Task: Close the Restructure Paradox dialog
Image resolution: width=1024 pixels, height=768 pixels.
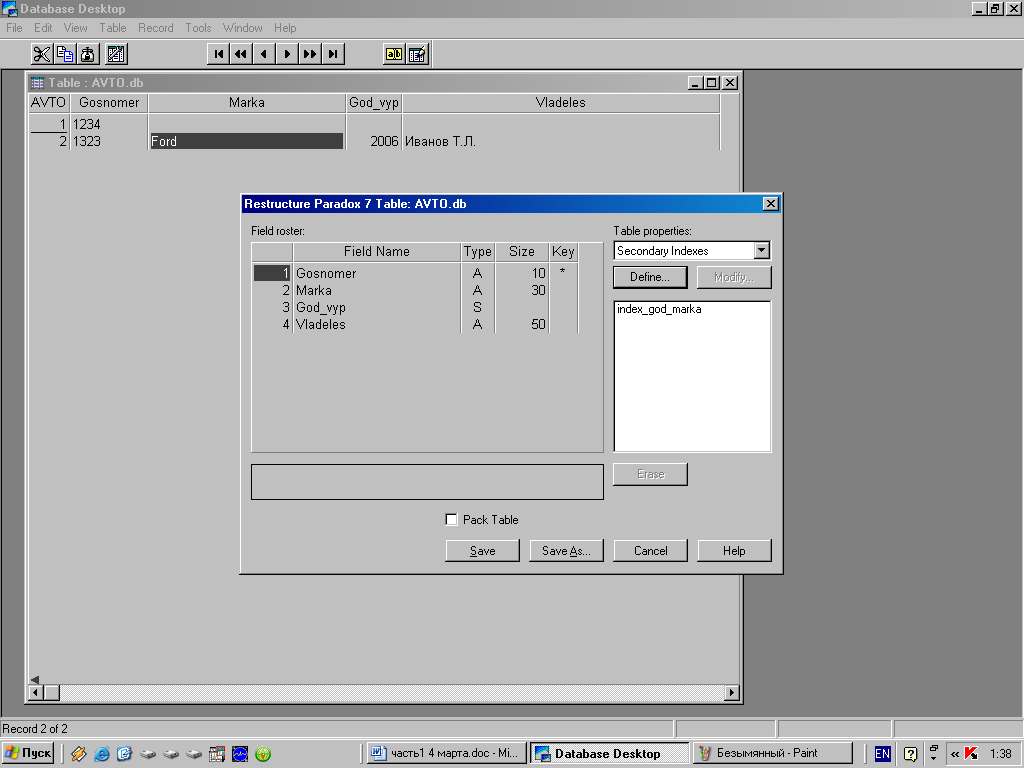Action: point(771,204)
